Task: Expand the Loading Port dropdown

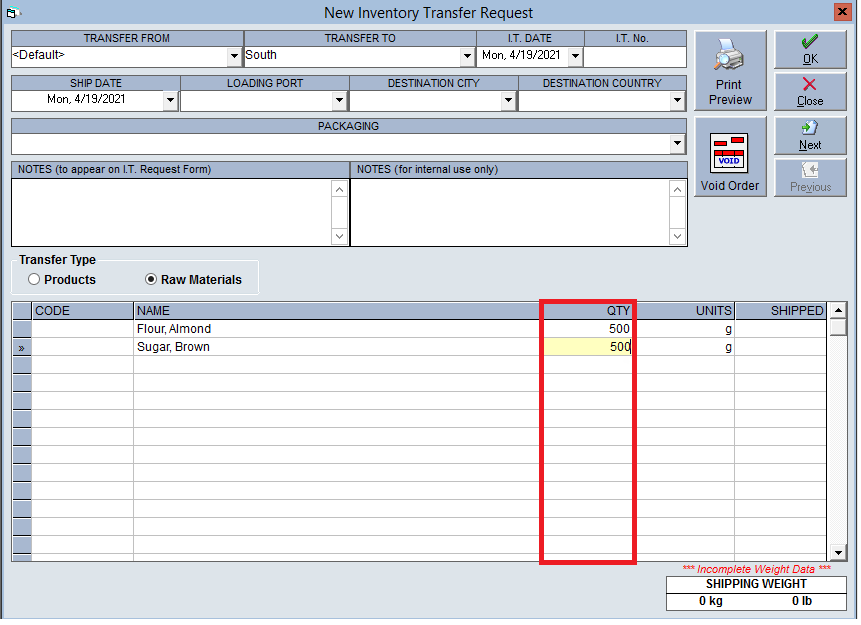Action: pos(340,101)
